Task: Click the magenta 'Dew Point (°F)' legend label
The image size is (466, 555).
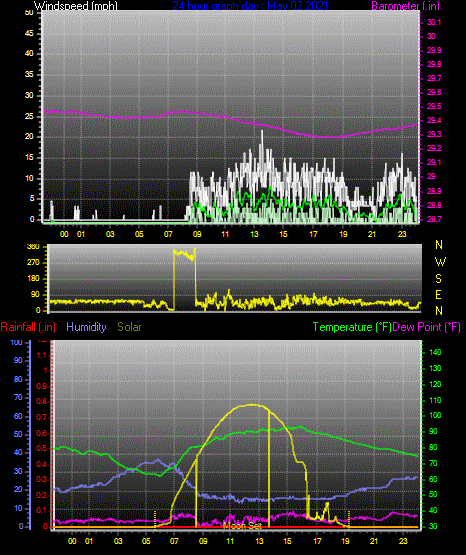Action: click(x=427, y=327)
